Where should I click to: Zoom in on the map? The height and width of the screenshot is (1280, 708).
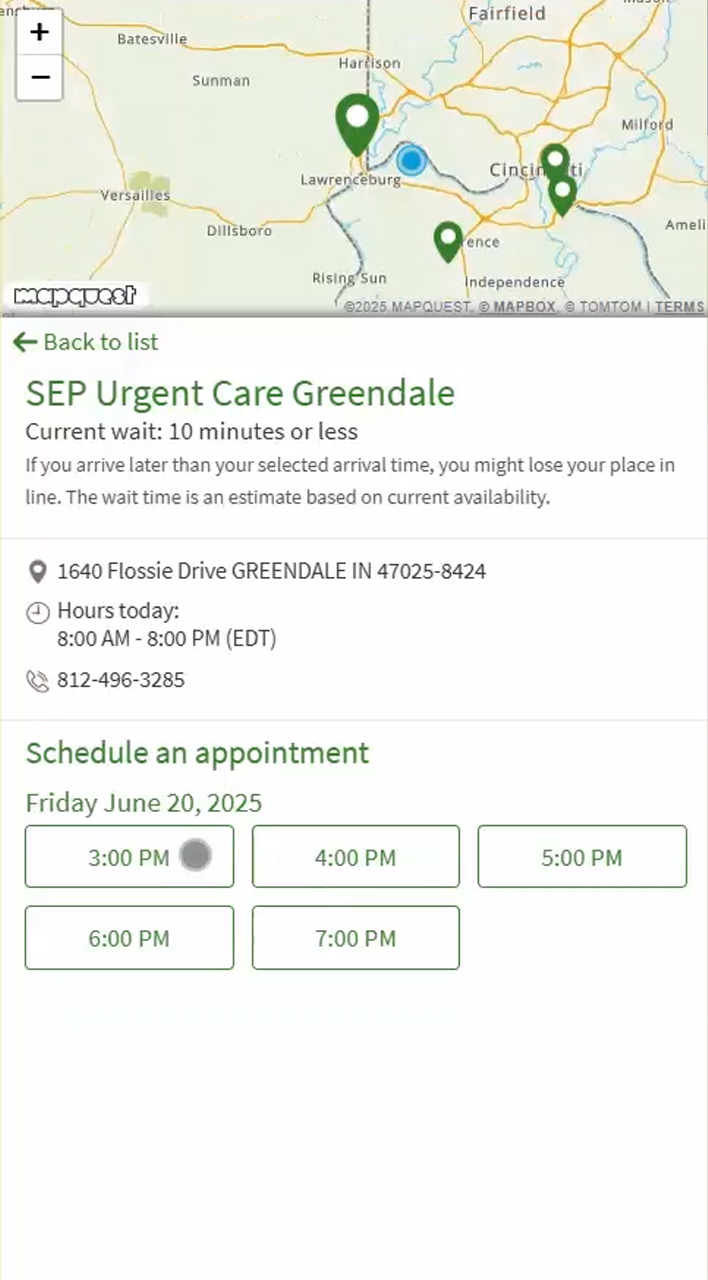tap(40, 32)
